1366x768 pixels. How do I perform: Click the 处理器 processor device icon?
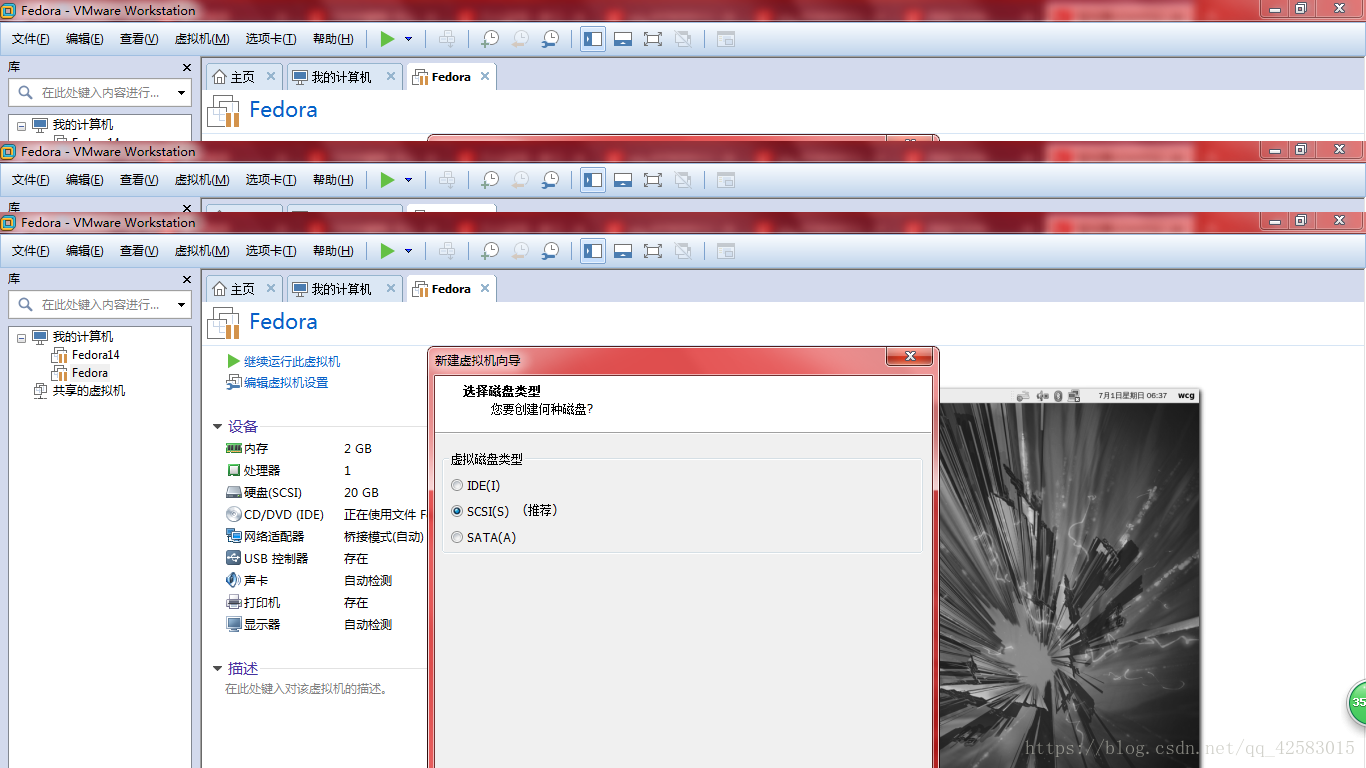coord(234,471)
